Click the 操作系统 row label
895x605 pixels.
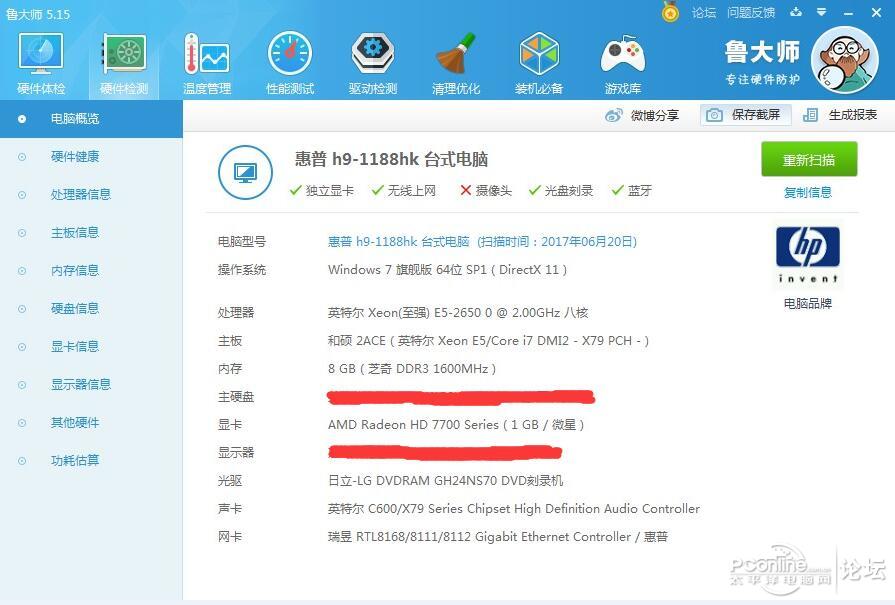coord(242,269)
